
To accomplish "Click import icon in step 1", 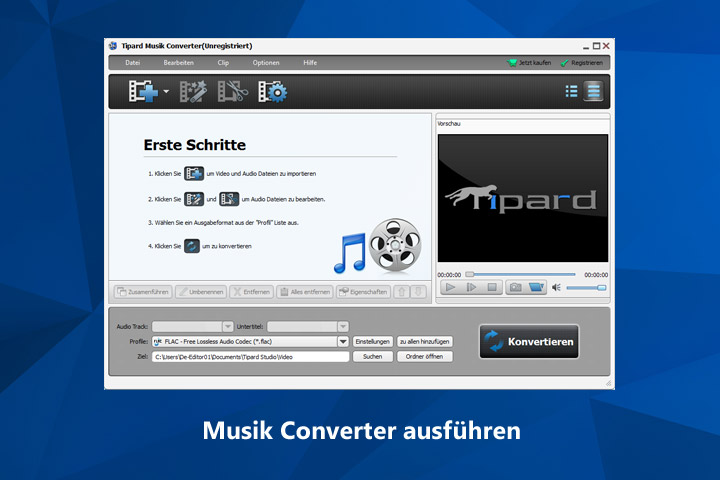I will pyautogui.click(x=194, y=174).
